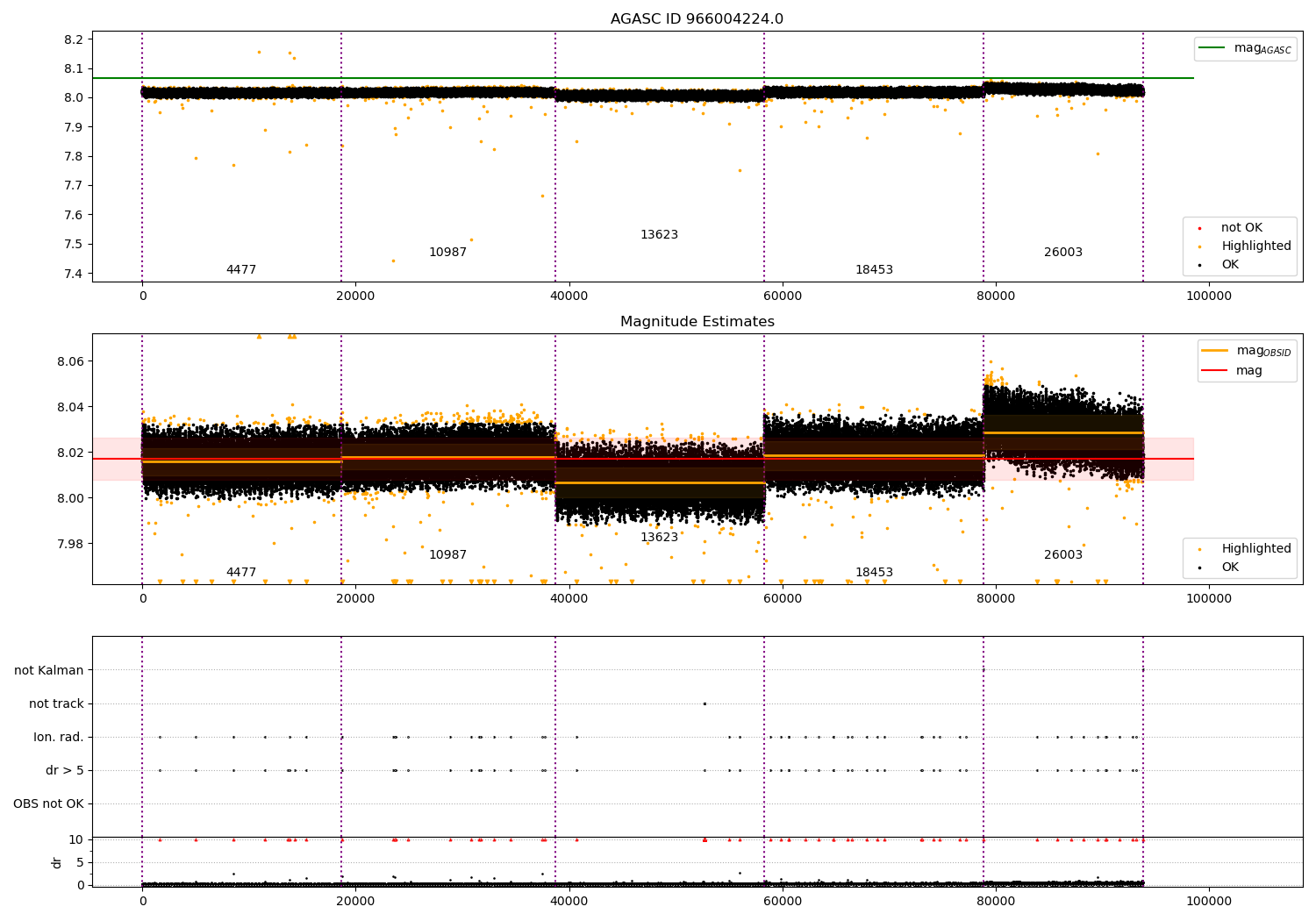
Task: Click 'OK' legend entry under 'not OK'
Action: tap(1230, 265)
